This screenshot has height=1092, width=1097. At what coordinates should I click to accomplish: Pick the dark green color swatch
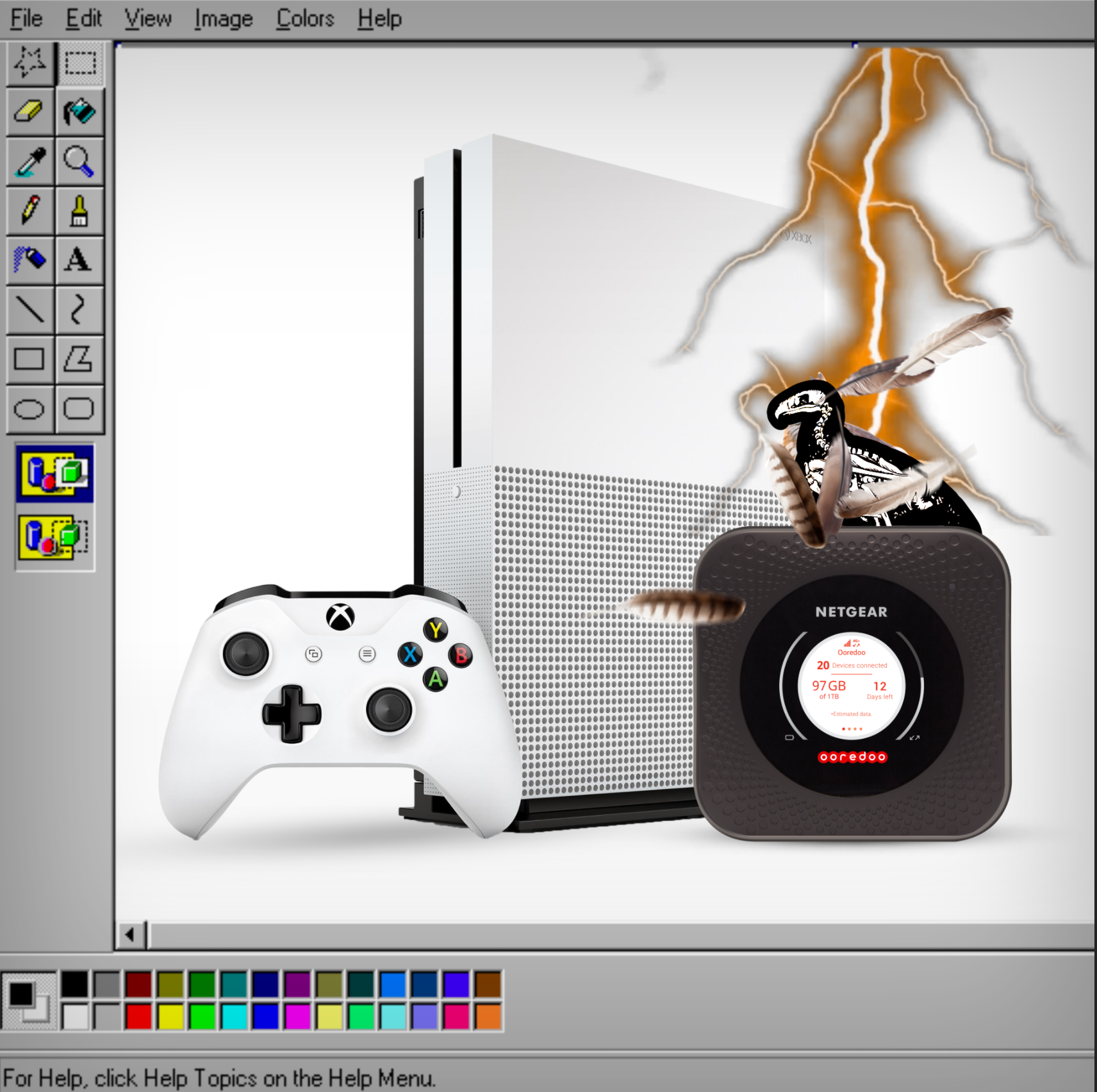pos(202,984)
